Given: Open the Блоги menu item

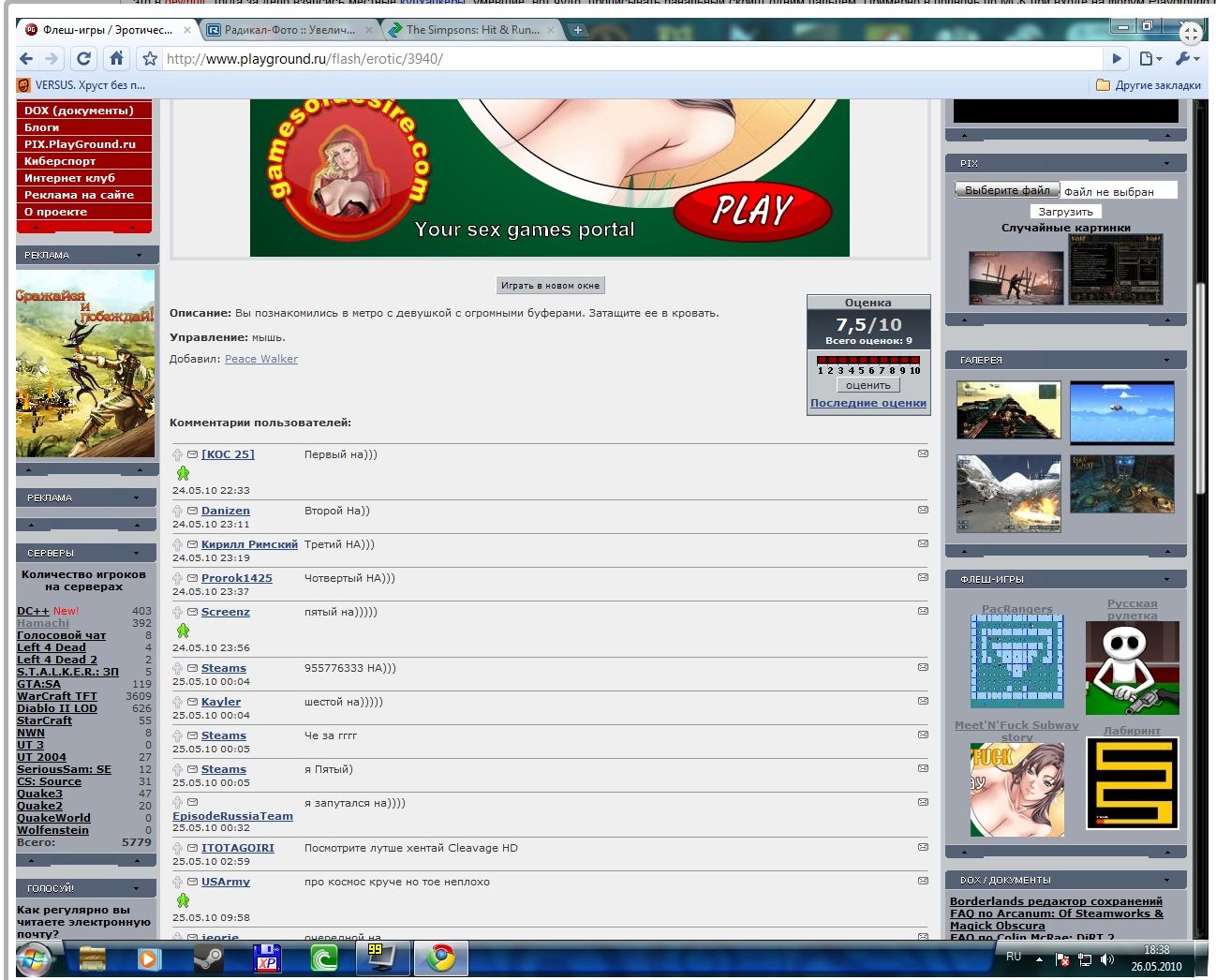Looking at the screenshot, I should (83, 127).
